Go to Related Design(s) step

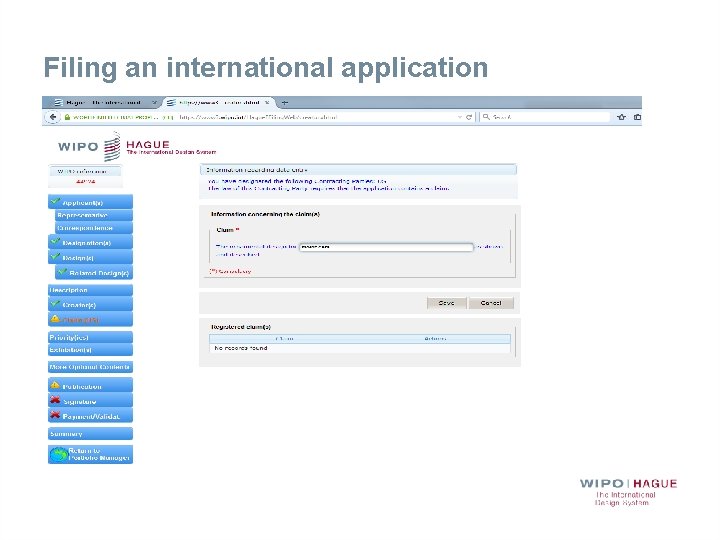tap(100, 272)
